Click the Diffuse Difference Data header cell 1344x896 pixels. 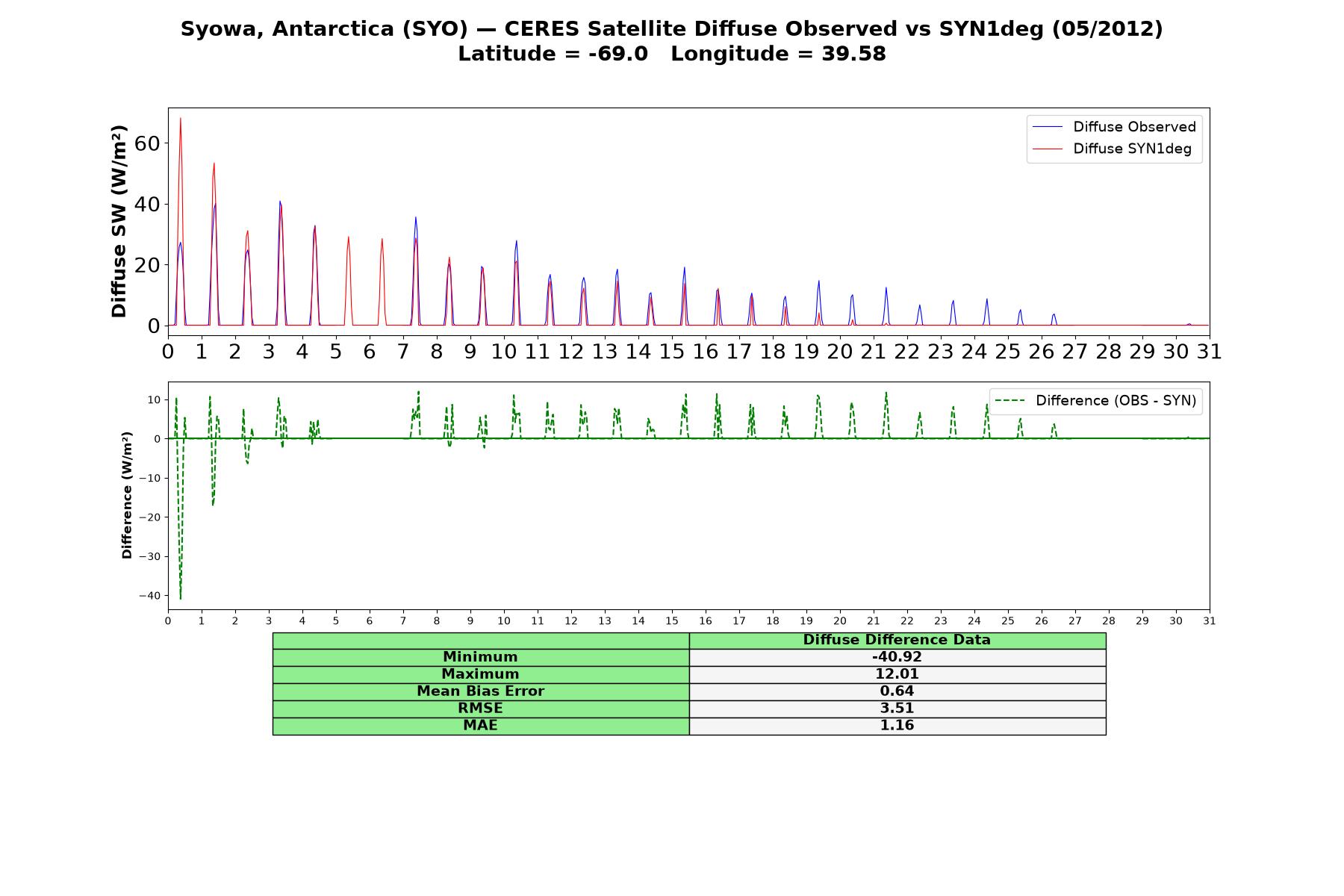tap(897, 640)
